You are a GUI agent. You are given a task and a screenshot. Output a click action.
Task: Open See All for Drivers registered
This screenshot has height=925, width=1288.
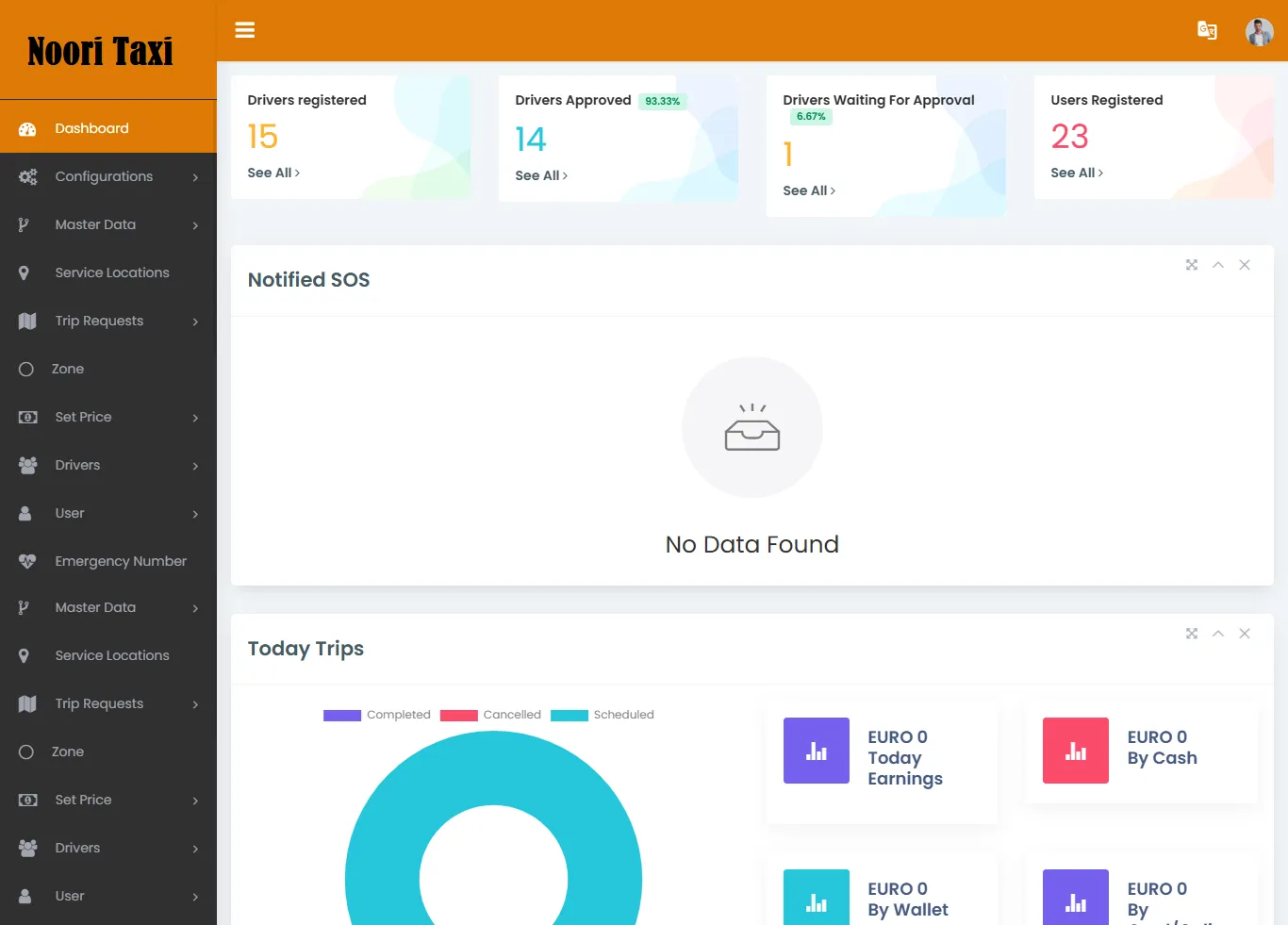tap(272, 173)
